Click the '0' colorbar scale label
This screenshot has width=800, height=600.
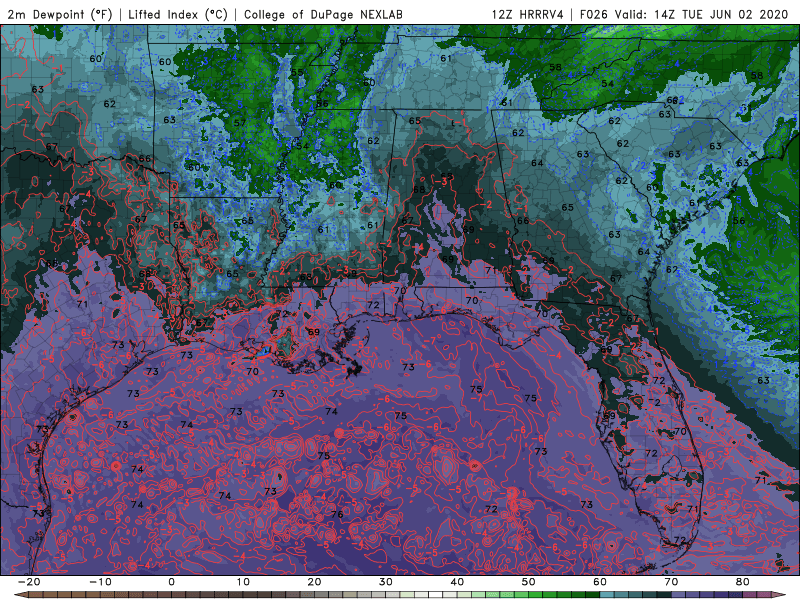click(x=171, y=582)
